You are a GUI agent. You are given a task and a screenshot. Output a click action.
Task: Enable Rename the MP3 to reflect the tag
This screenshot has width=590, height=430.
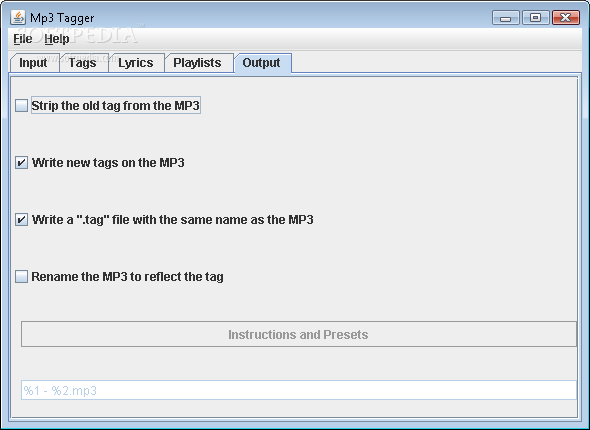click(21, 277)
